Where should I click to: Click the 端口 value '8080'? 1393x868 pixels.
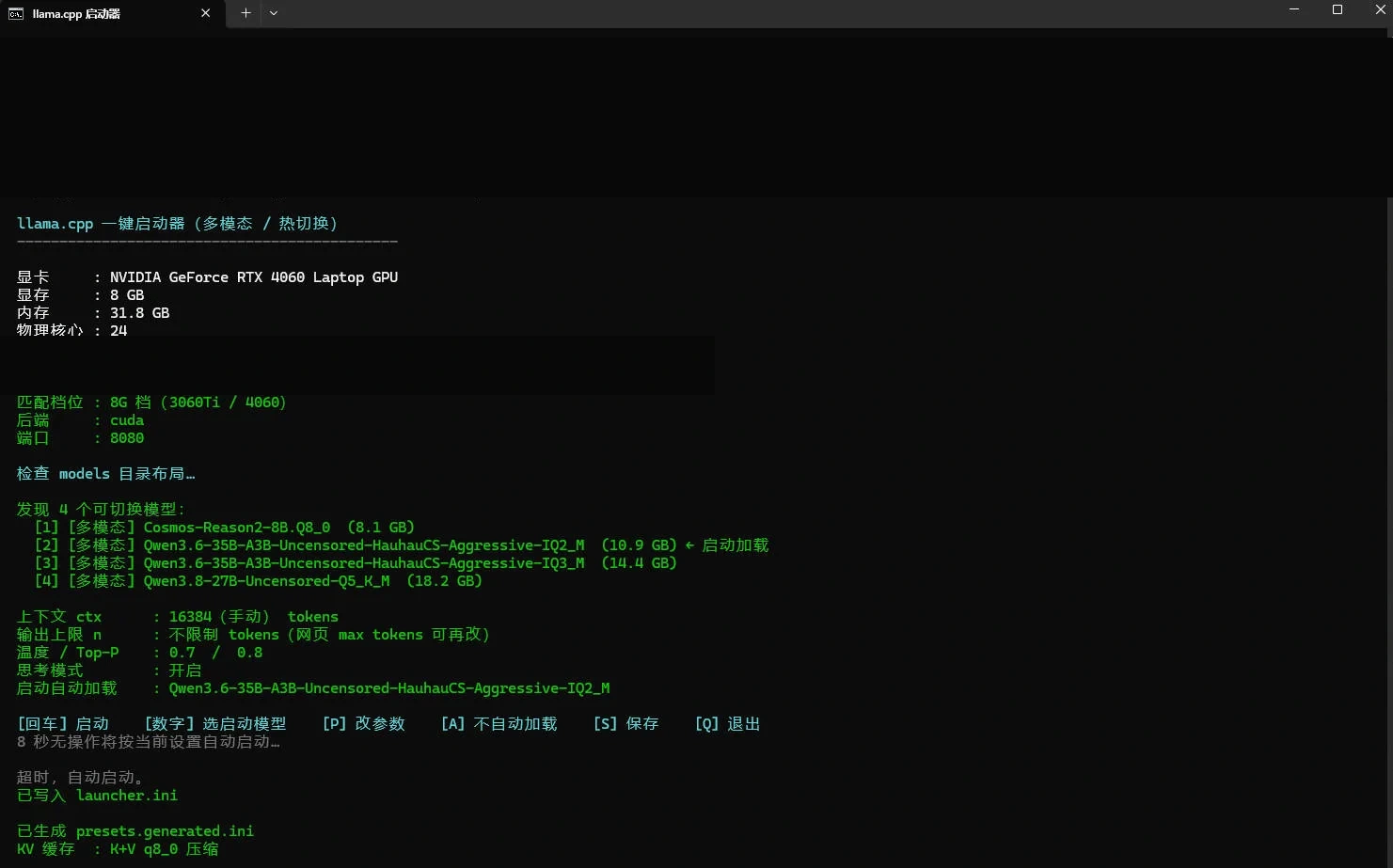(x=127, y=438)
